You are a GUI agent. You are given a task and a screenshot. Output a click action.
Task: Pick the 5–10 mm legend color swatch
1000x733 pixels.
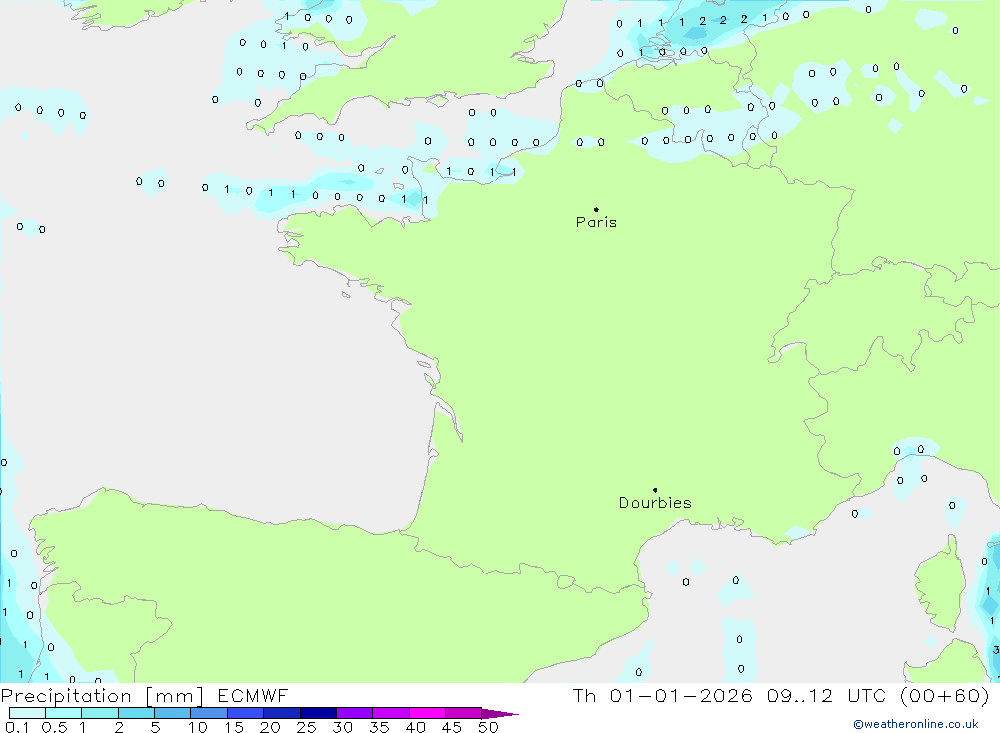click(x=173, y=713)
